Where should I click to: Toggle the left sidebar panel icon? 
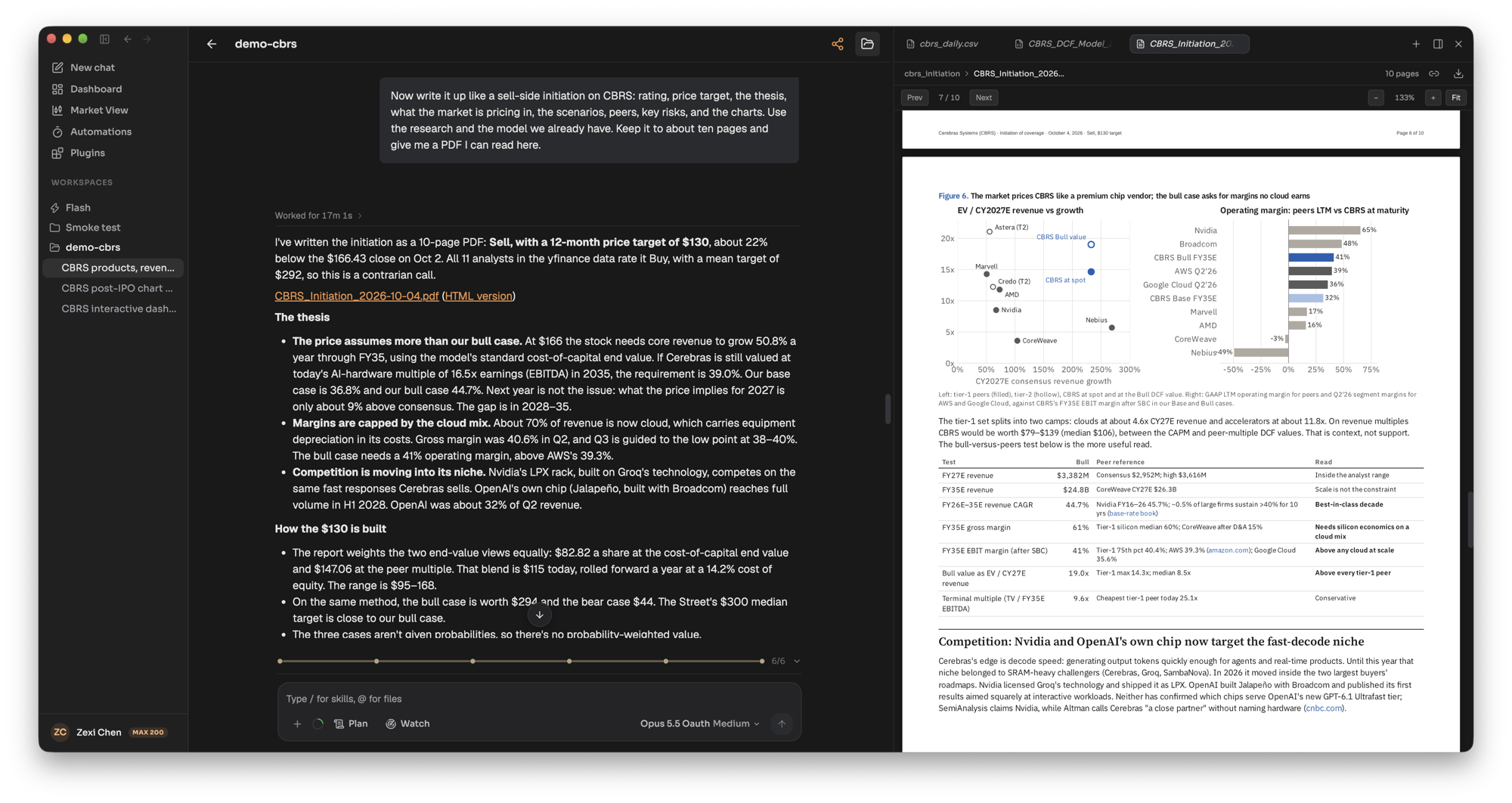tap(105, 39)
